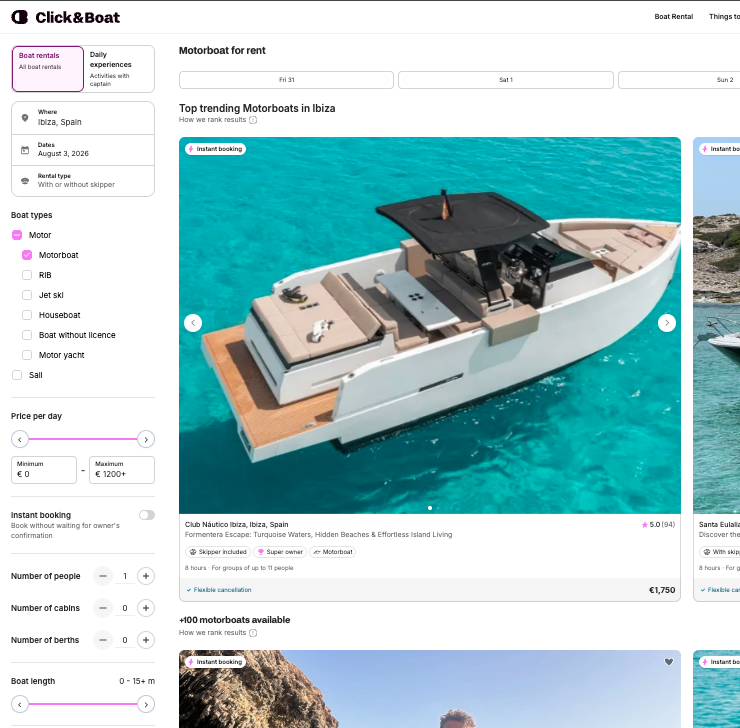Click info icon under +100 motorboats available
Viewport: 740px width, 728px height.
[x=253, y=633]
